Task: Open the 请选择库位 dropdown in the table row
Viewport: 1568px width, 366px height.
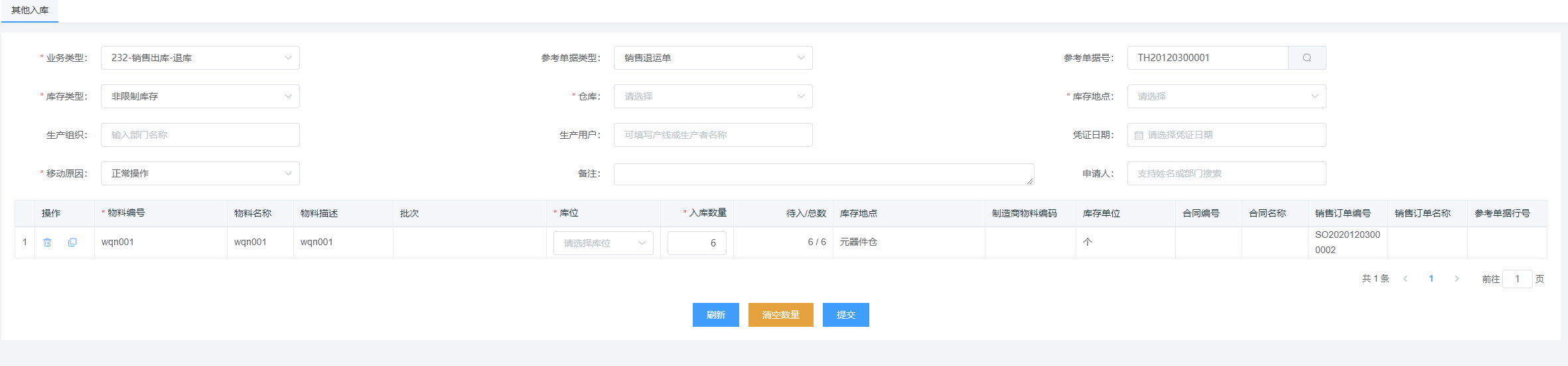Action: [x=603, y=243]
